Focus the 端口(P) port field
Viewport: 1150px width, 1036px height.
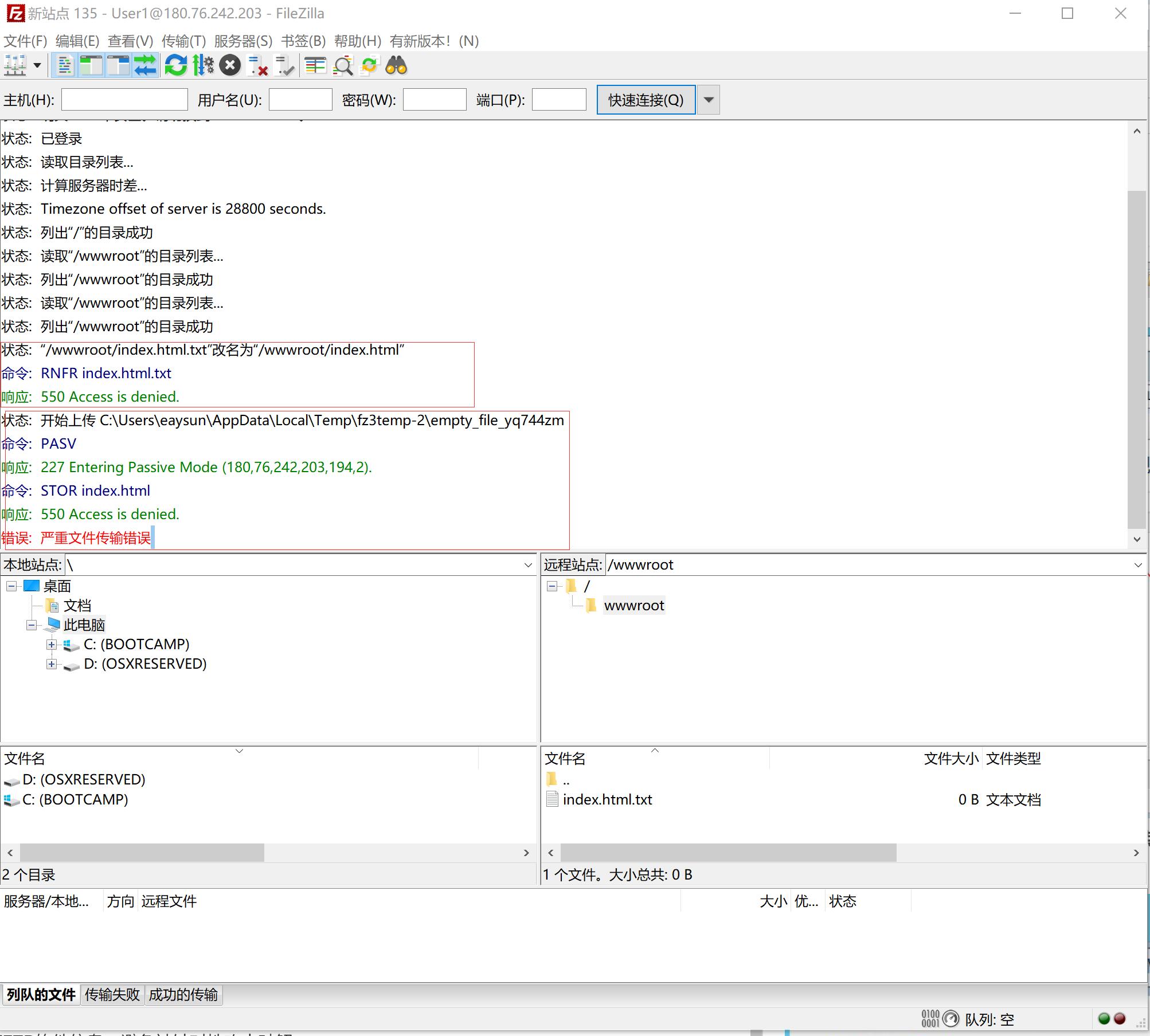pyautogui.click(x=559, y=100)
